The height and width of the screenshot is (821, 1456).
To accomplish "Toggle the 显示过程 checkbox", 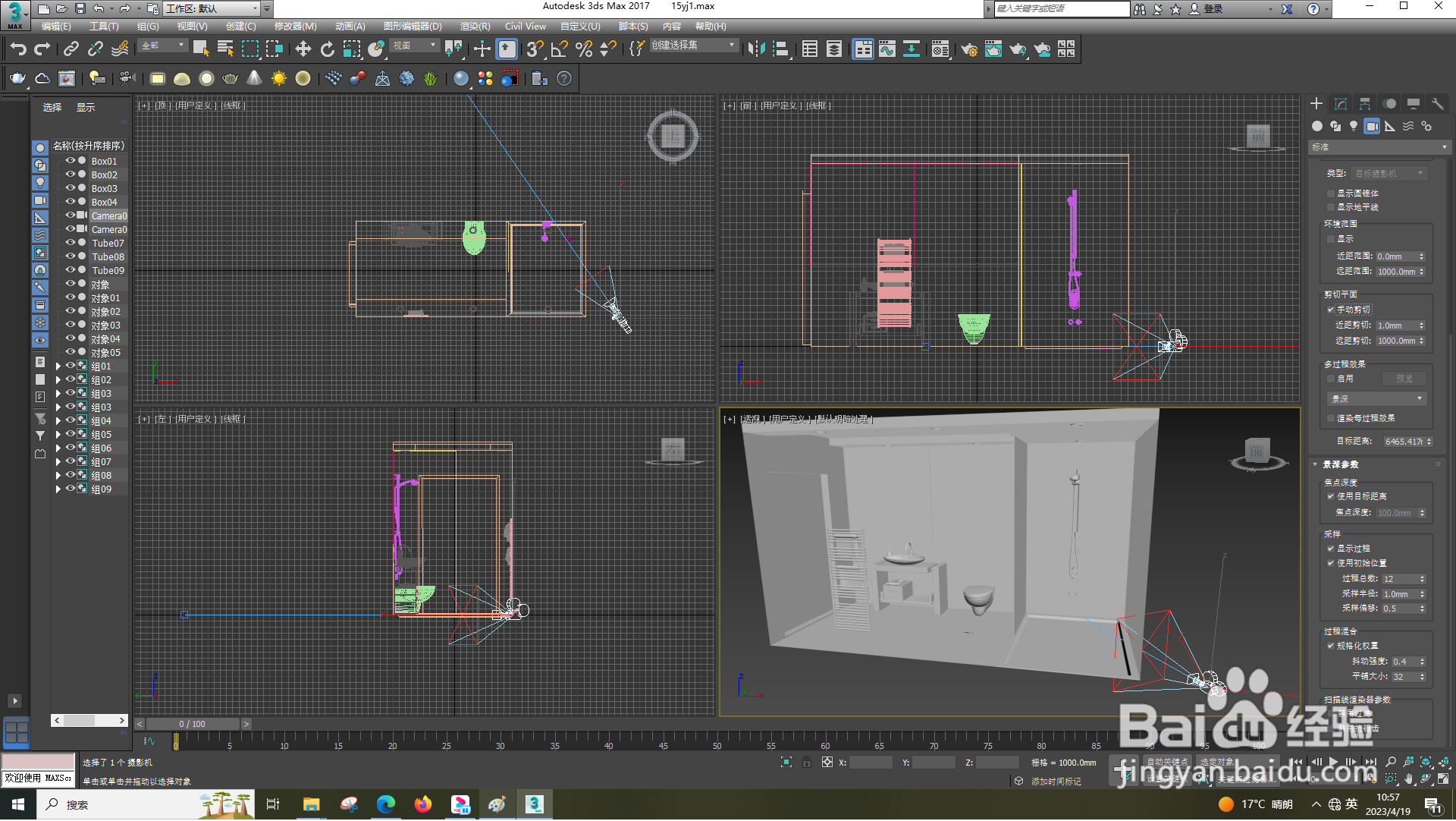I will click(x=1331, y=549).
